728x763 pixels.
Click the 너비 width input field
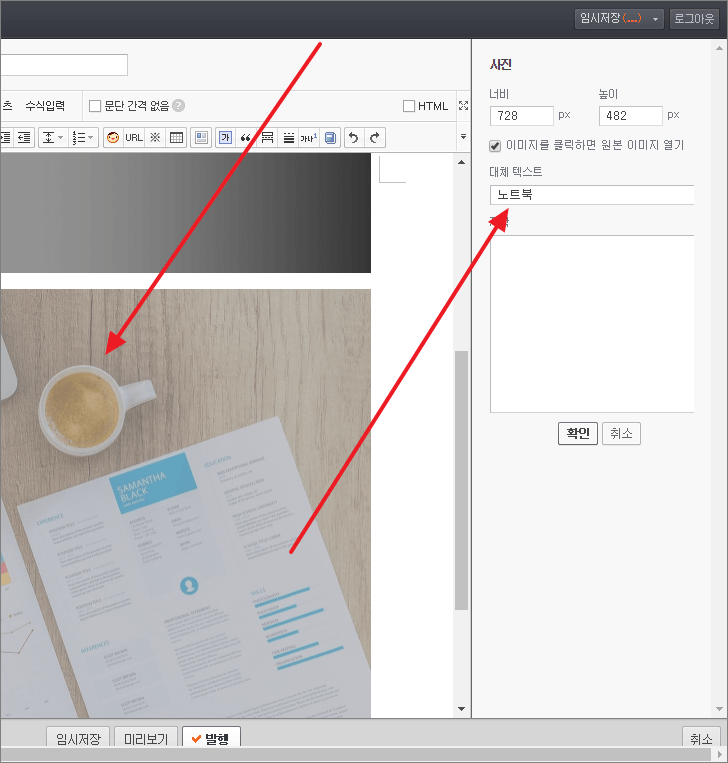tap(522, 116)
